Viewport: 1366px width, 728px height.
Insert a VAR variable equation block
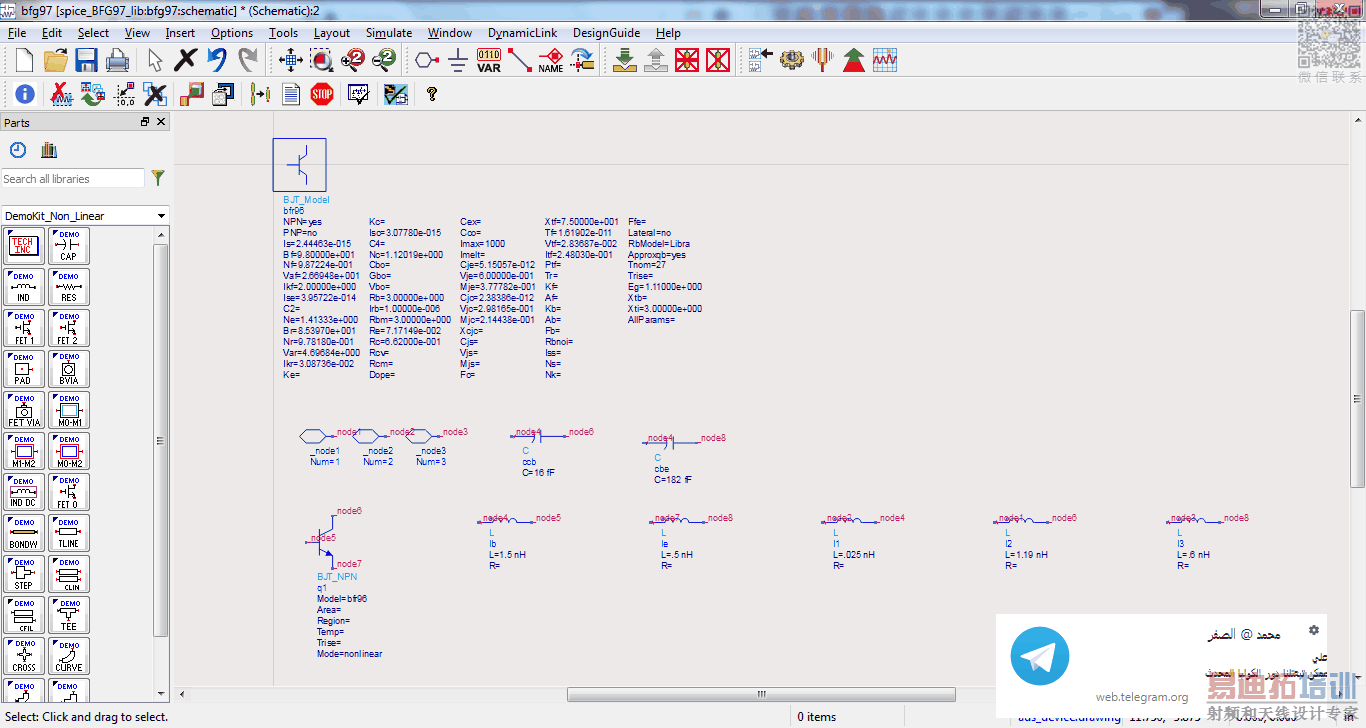(x=489, y=60)
